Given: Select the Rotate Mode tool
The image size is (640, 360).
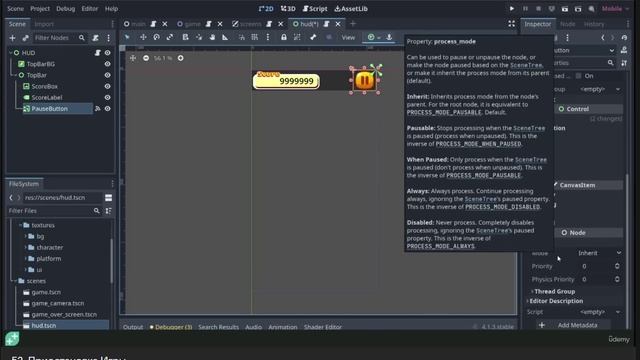Looking at the screenshot, I should 156,37.
